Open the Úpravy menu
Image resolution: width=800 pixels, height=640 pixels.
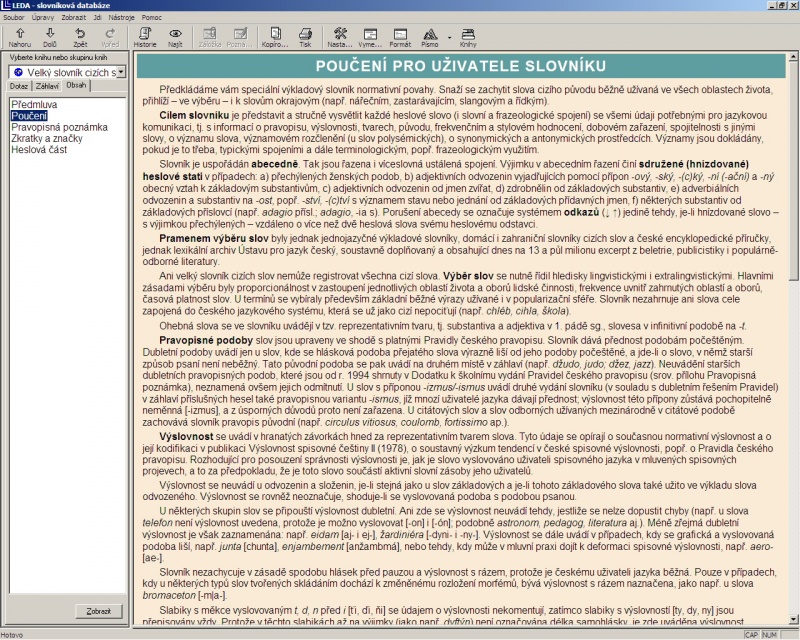point(43,17)
